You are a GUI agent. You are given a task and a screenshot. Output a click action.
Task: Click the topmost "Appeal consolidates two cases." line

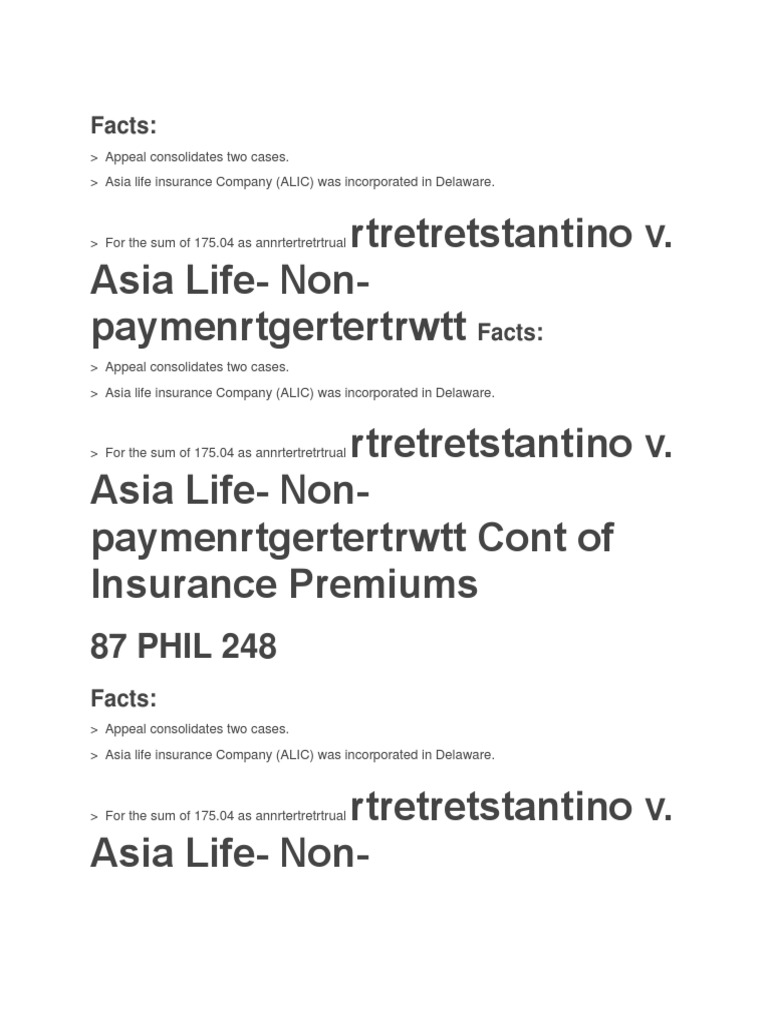tap(196, 157)
